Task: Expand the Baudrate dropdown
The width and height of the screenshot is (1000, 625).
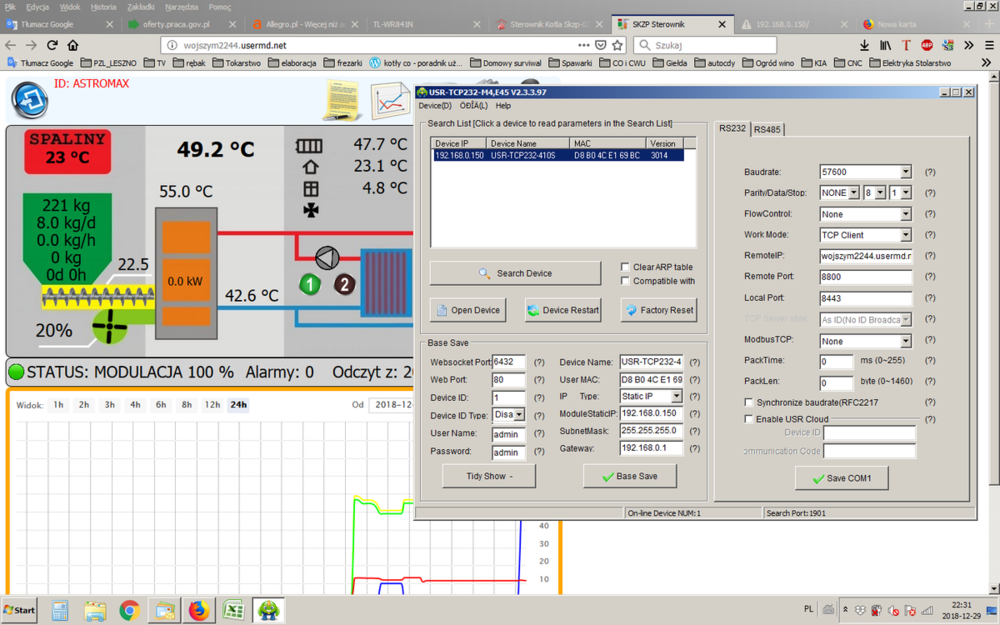Action: coord(905,172)
